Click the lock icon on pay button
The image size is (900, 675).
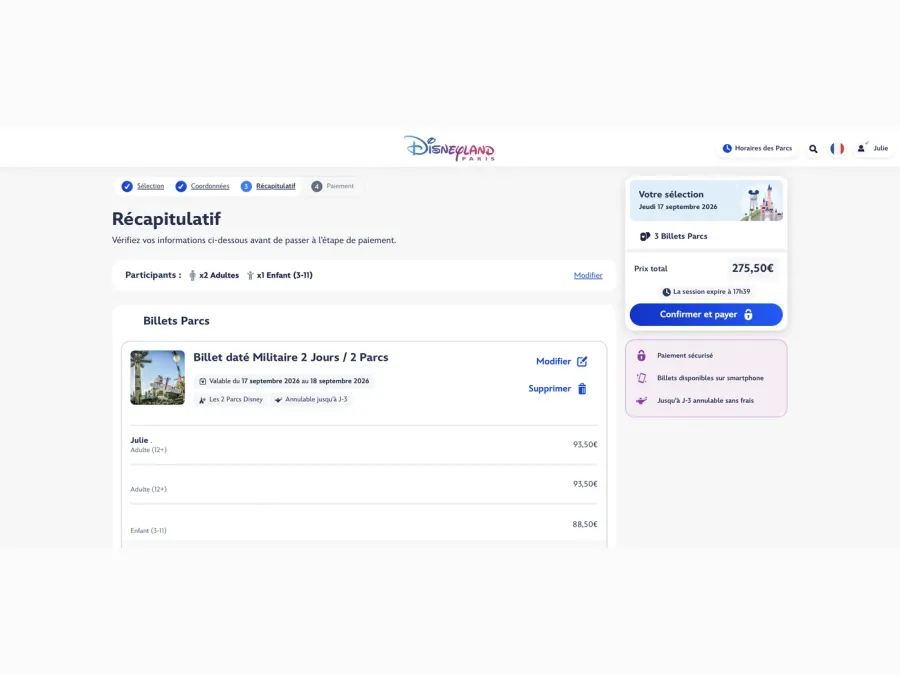pyautogui.click(x=748, y=315)
